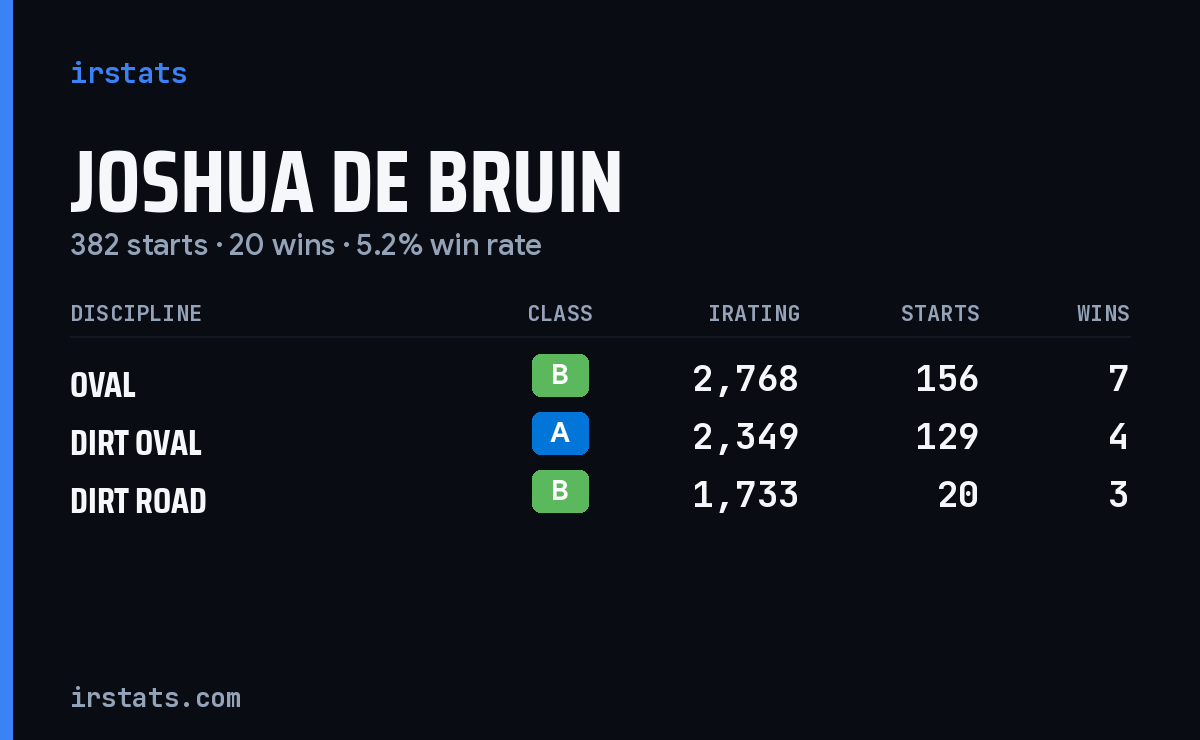Click the Dirt Oval iRating value 2,349
Screen dimensions: 1200x740
coord(746,437)
